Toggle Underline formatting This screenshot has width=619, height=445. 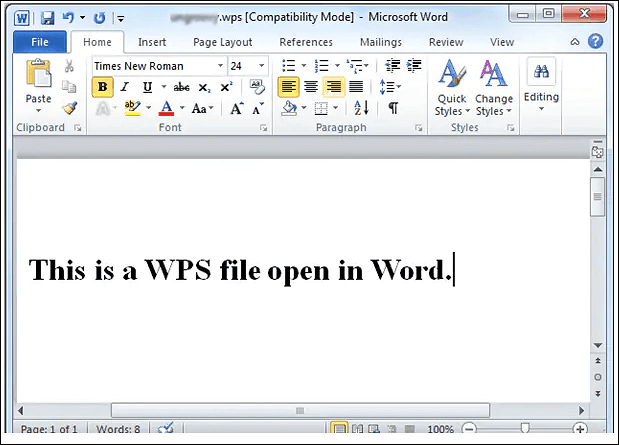pyautogui.click(x=147, y=87)
